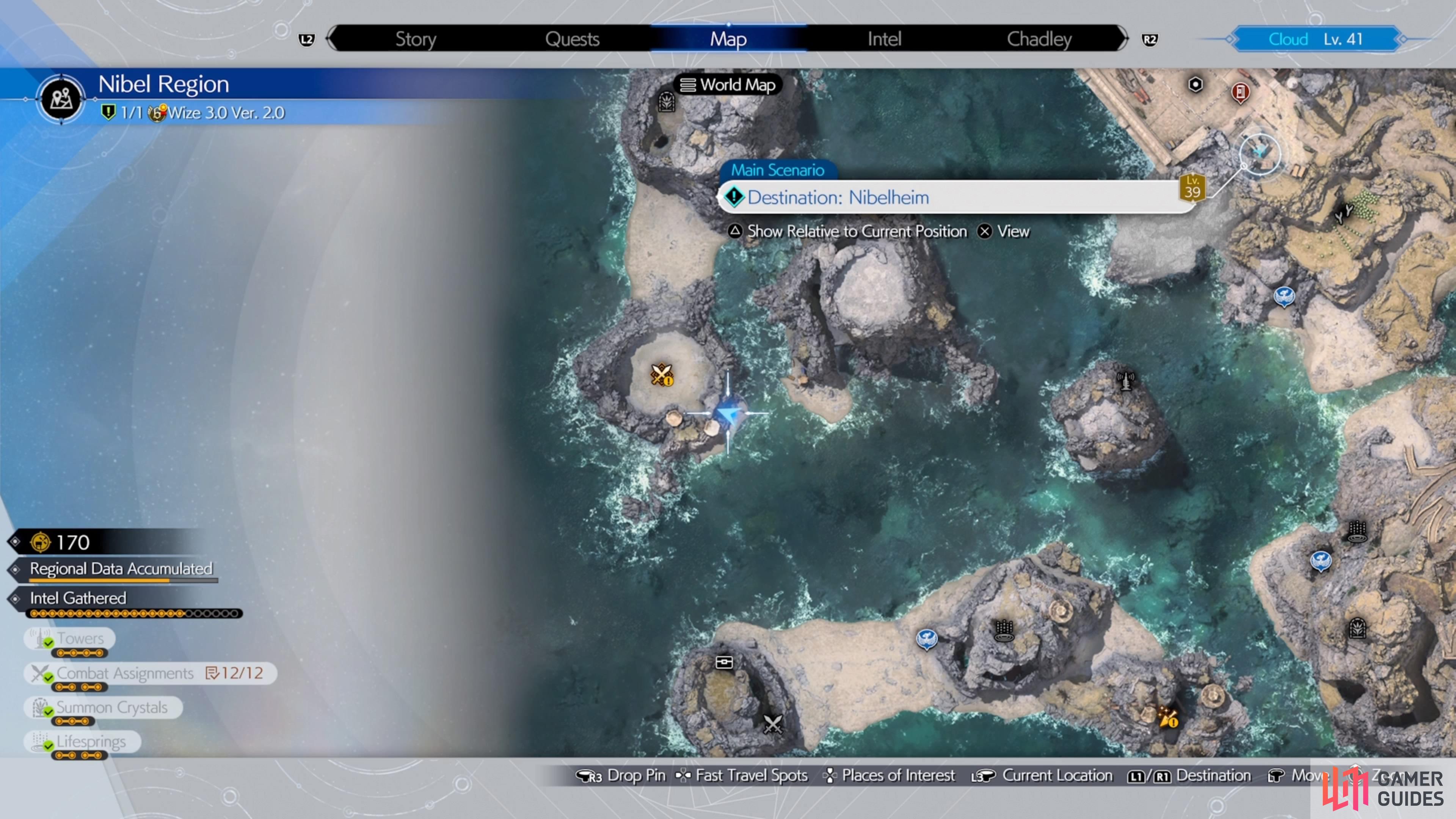Click Current Location at the bottom bar
Image resolution: width=1456 pixels, height=819 pixels.
[1041, 775]
